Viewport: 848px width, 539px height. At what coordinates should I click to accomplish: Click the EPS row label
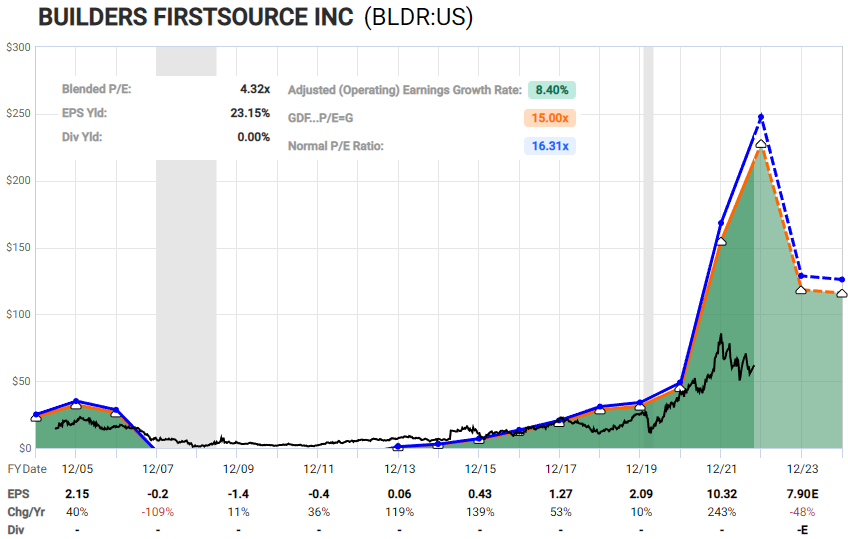pyautogui.click(x=18, y=494)
